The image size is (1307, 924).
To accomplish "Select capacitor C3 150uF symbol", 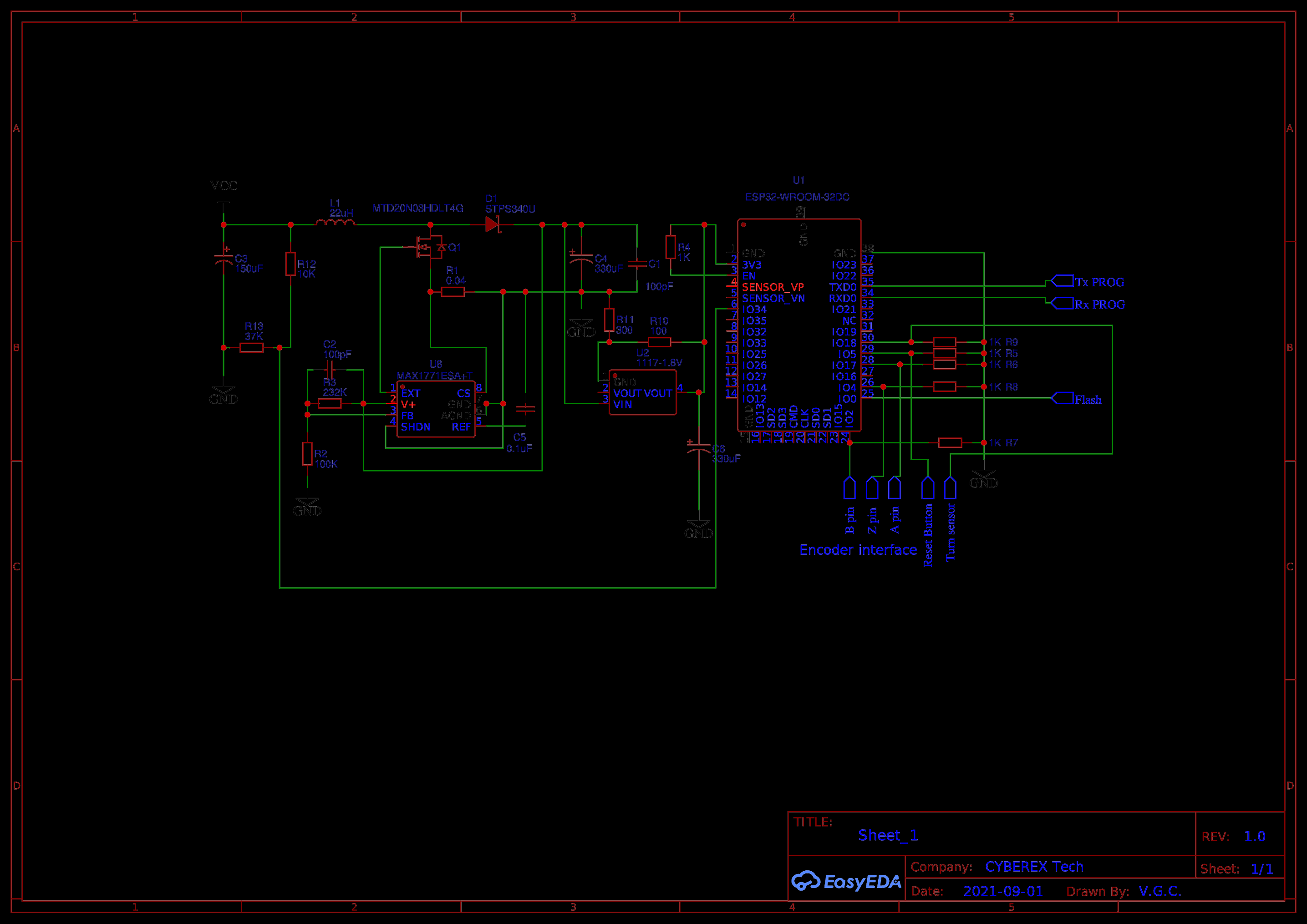I will (x=224, y=259).
